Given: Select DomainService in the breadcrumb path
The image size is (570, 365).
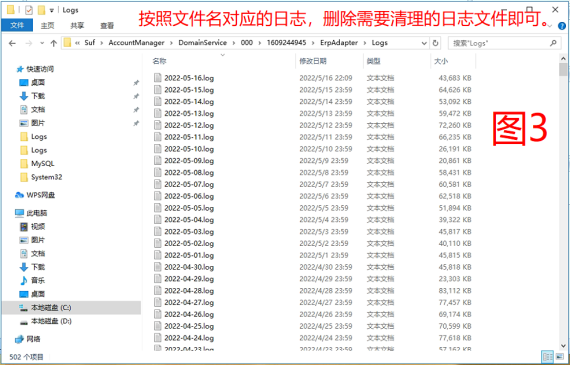Looking at the screenshot, I should tap(202, 43).
